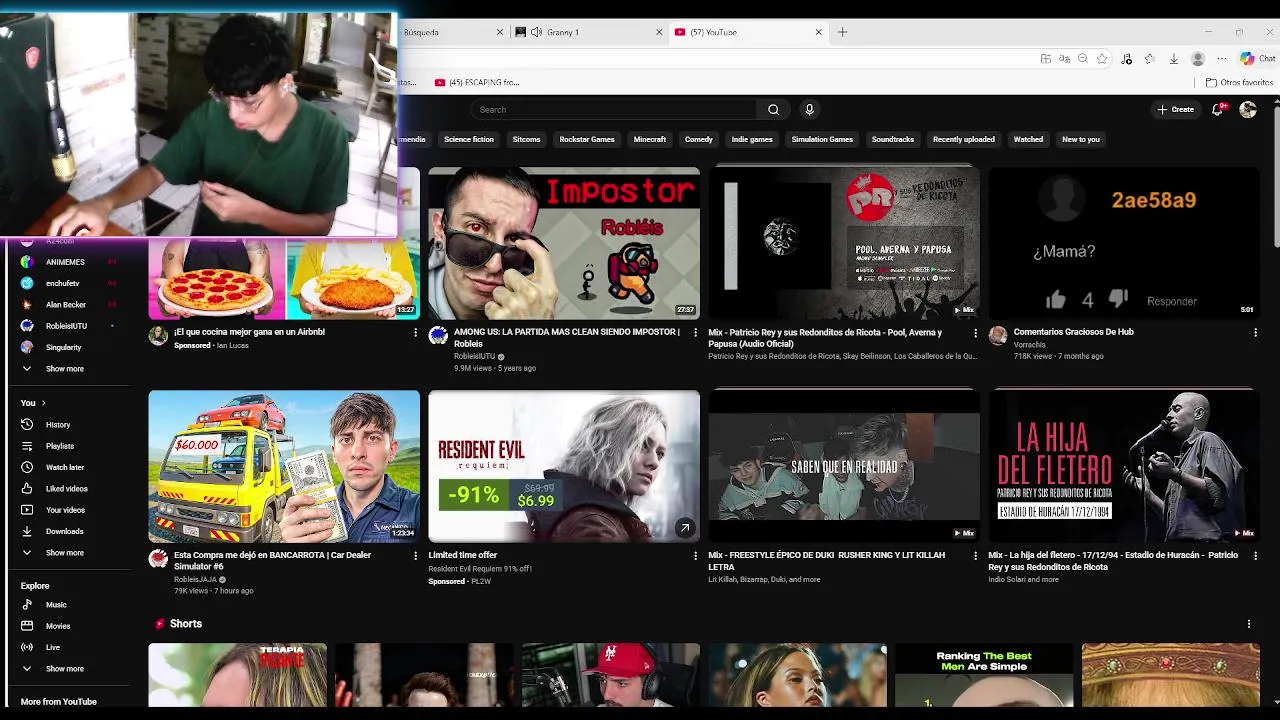Screen dimensions: 1280x720
Task: Open options menu for Resident Evil ad
Action: (696, 556)
